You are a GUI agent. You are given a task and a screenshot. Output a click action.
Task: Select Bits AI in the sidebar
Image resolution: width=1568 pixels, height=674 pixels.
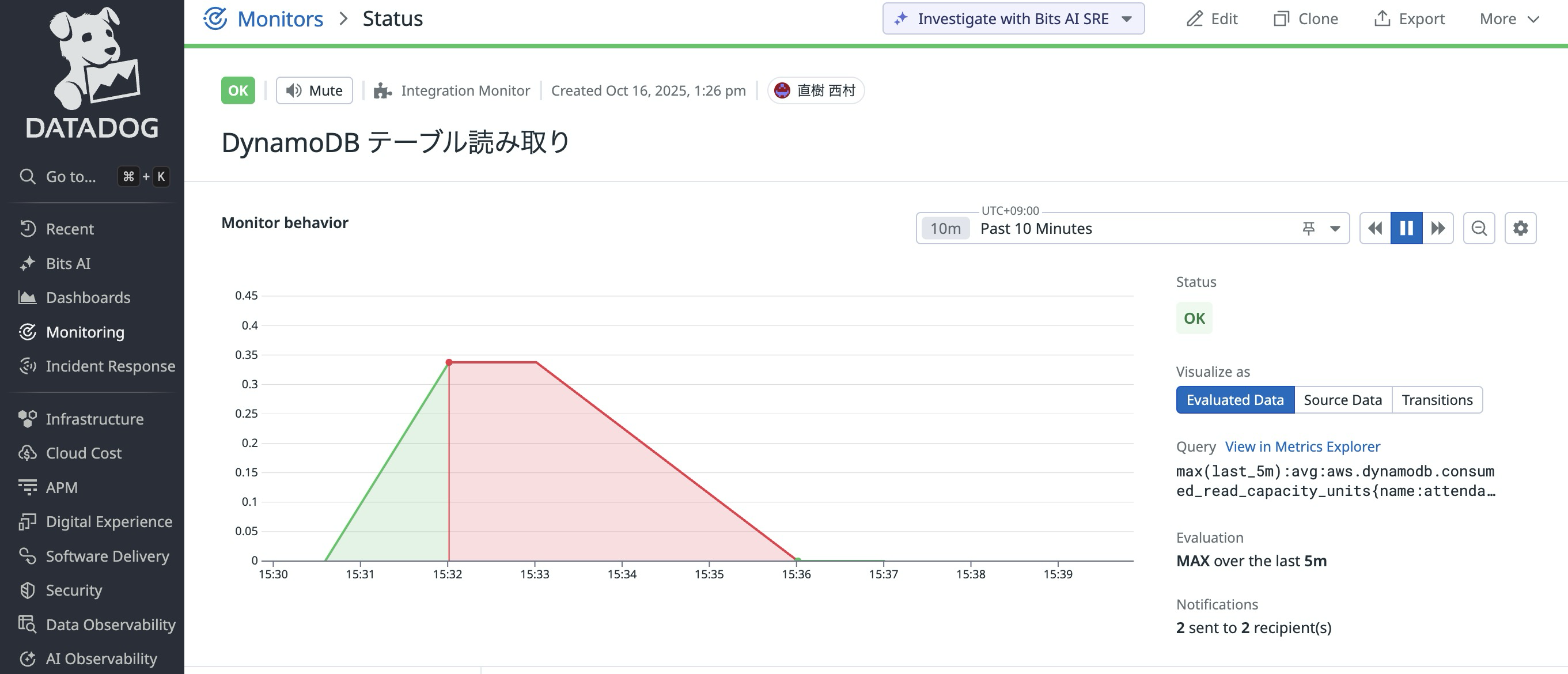click(68, 263)
